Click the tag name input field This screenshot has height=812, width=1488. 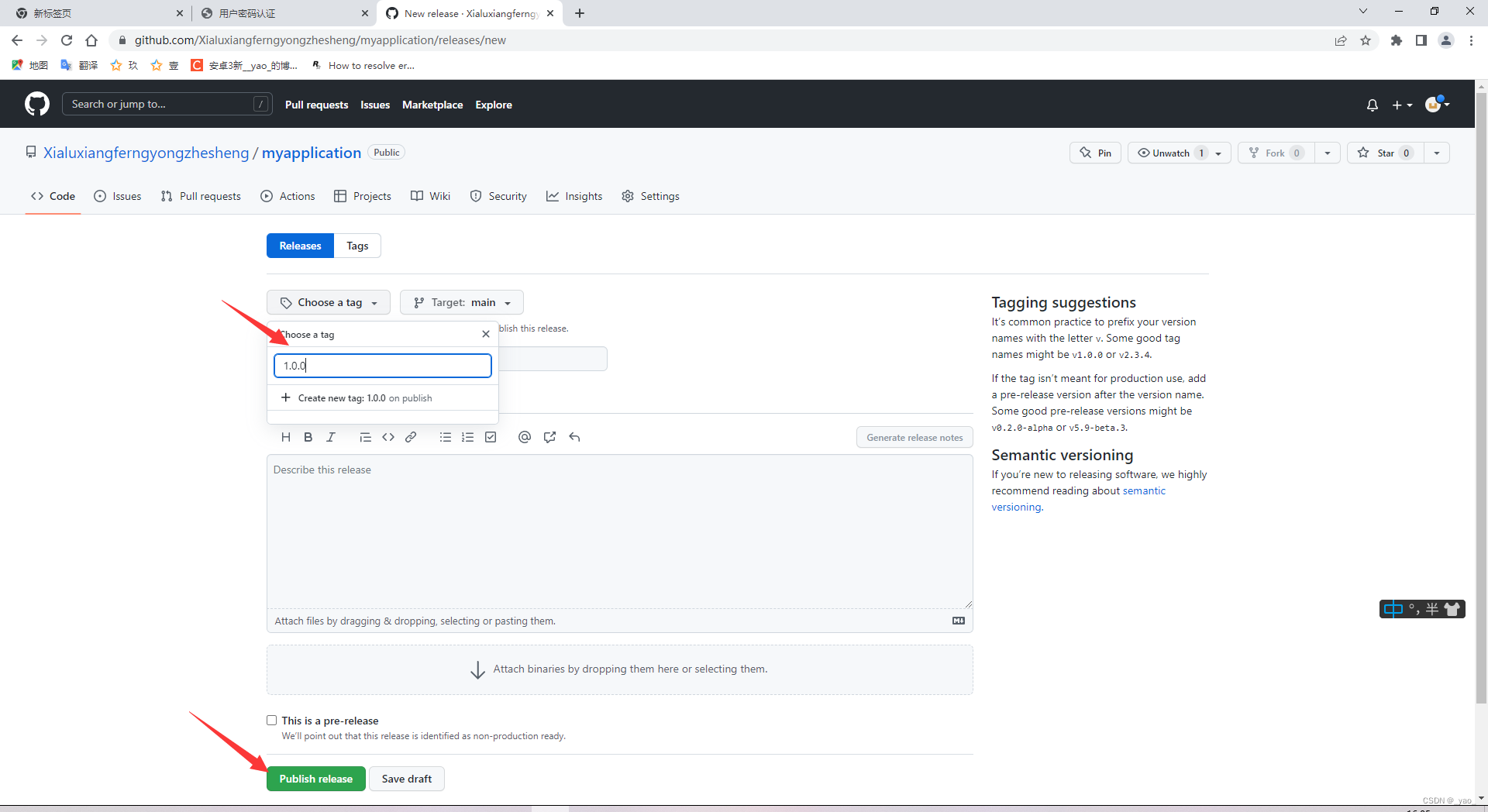pyautogui.click(x=383, y=366)
